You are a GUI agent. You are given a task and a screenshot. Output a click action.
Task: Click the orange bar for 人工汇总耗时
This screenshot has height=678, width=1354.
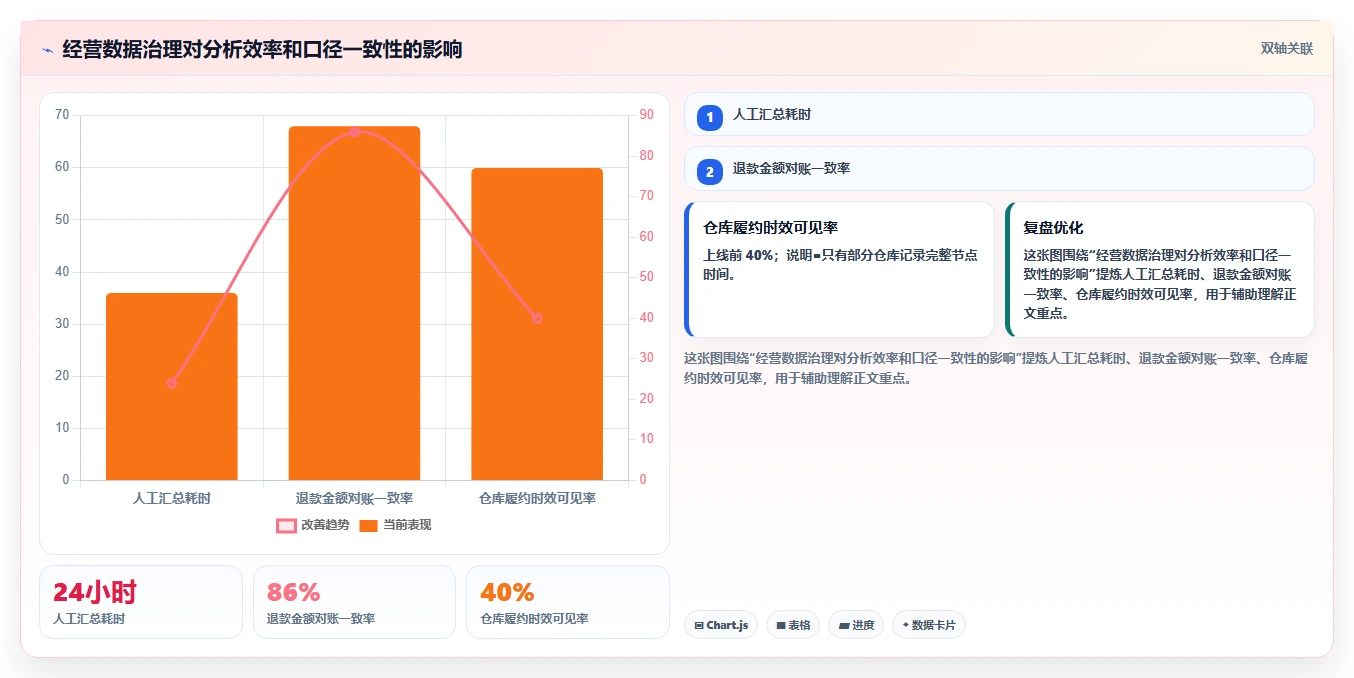[172, 386]
